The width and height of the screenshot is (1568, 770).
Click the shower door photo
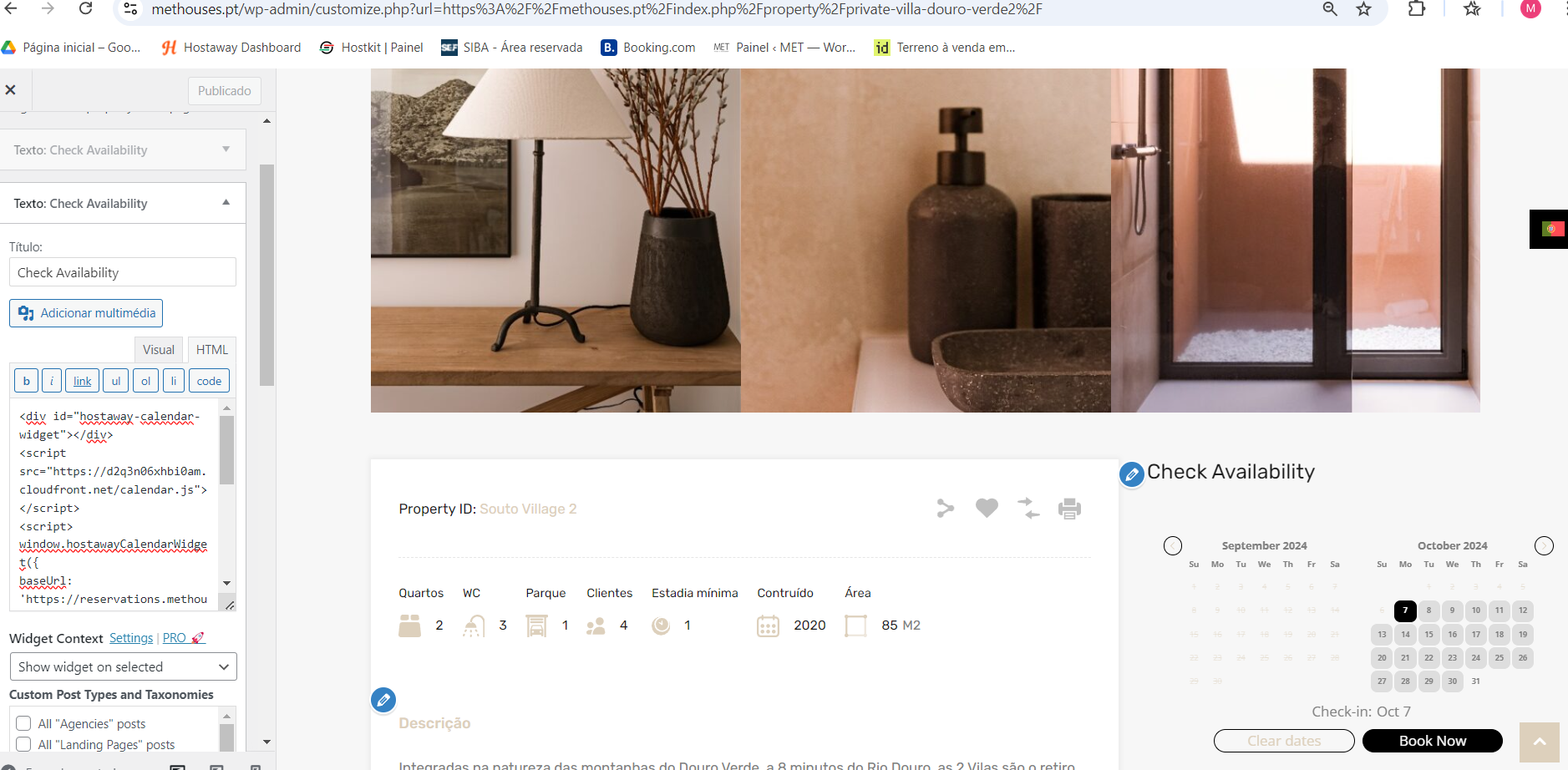point(1296,241)
